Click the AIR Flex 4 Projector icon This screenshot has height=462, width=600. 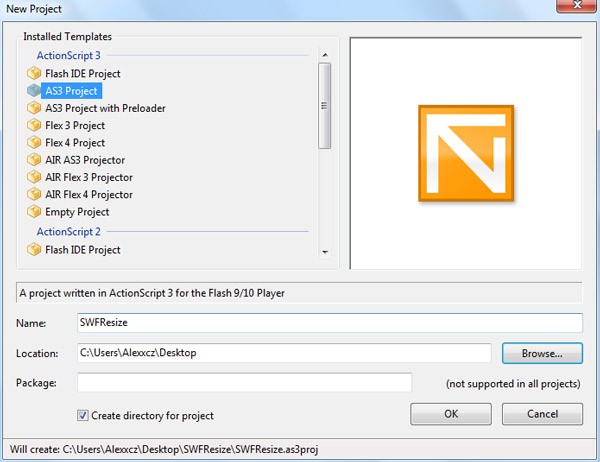(34, 194)
